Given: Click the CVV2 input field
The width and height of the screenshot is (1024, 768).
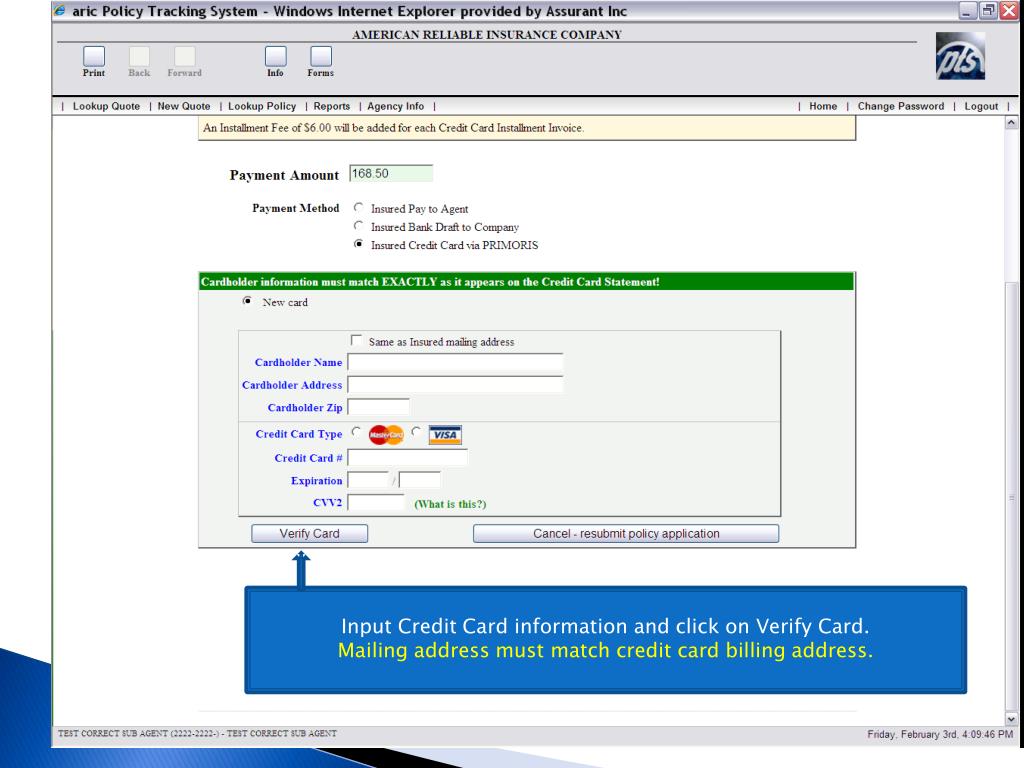Looking at the screenshot, I should coord(376,503).
